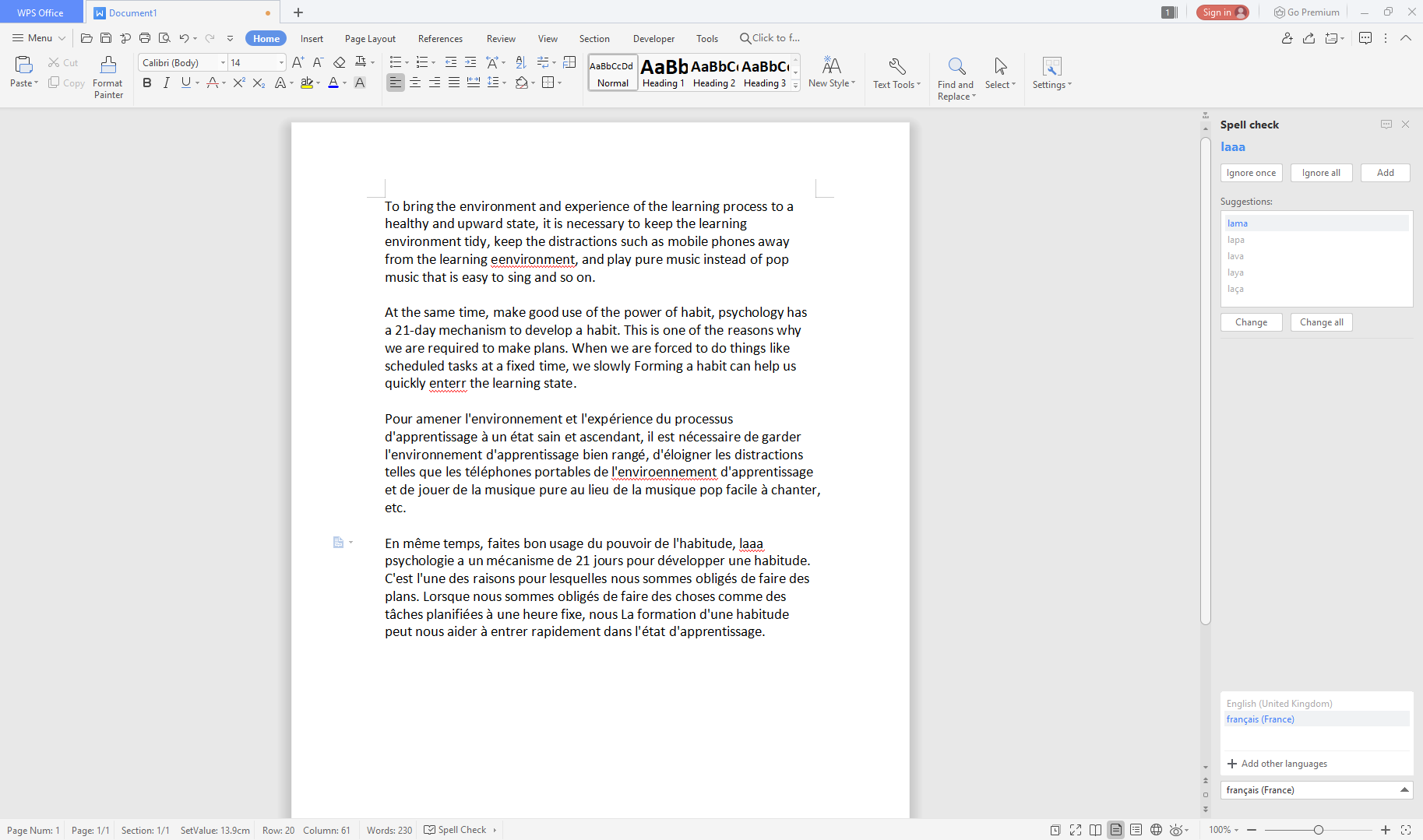The image size is (1423, 840).
Task: Justify the paragraph text
Action: (454, 83)
